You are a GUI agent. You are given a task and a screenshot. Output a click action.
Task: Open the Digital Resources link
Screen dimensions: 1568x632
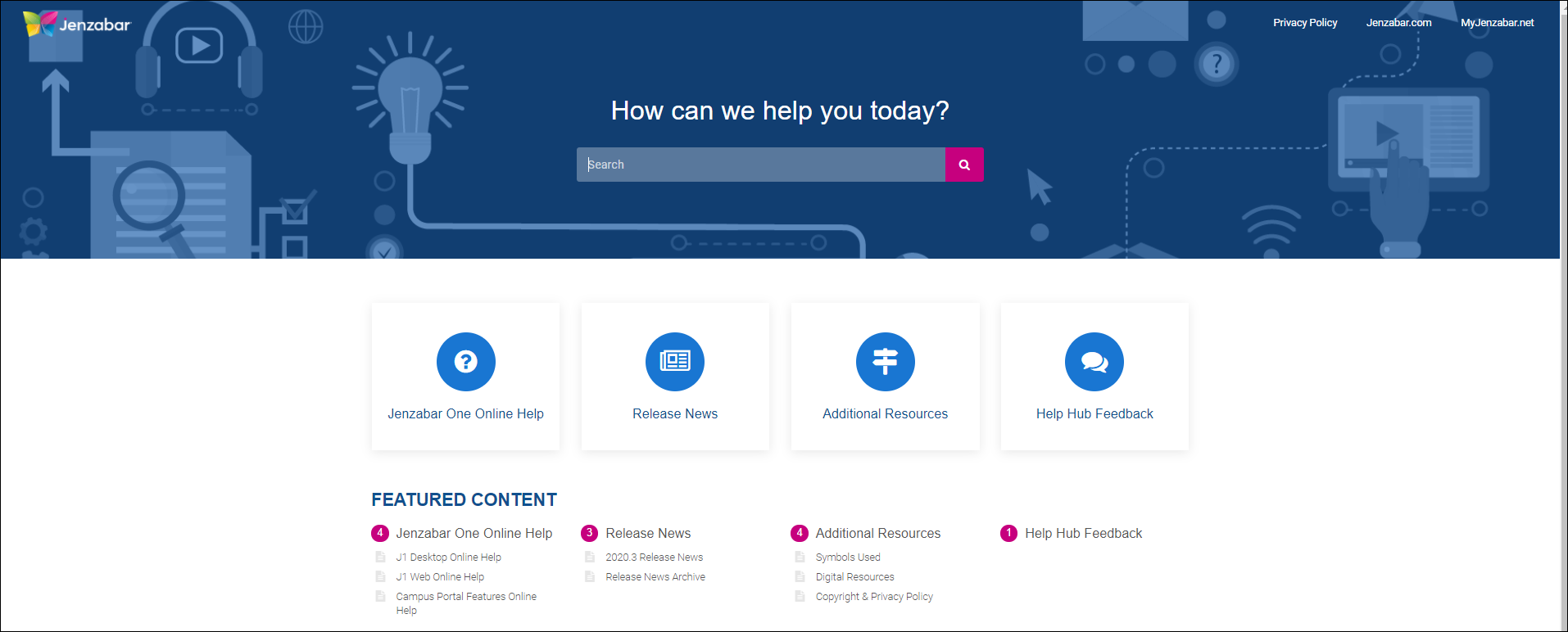tap(854, 577)
